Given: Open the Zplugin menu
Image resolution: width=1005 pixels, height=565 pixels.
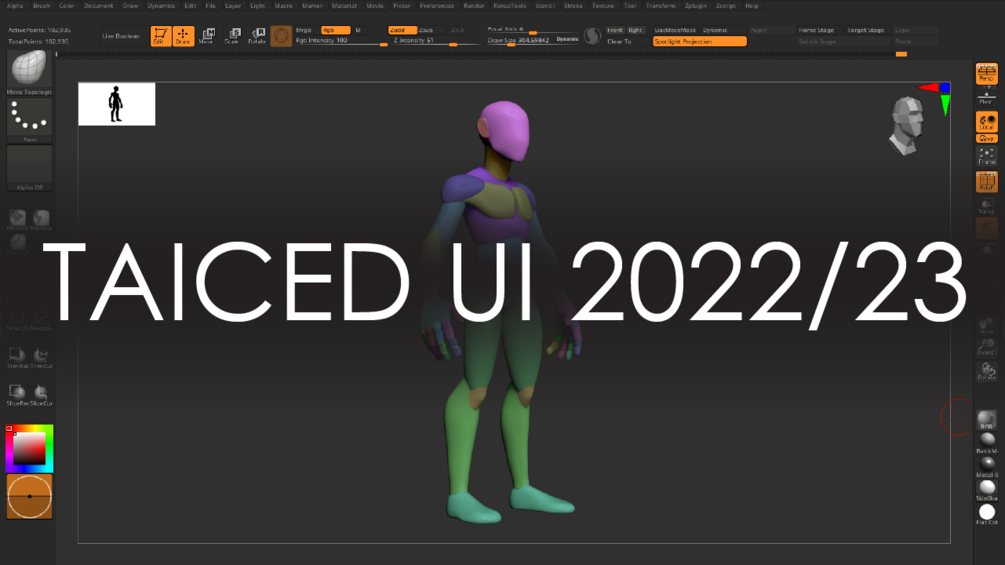Looking at the screenshot, I should point(695,6).
